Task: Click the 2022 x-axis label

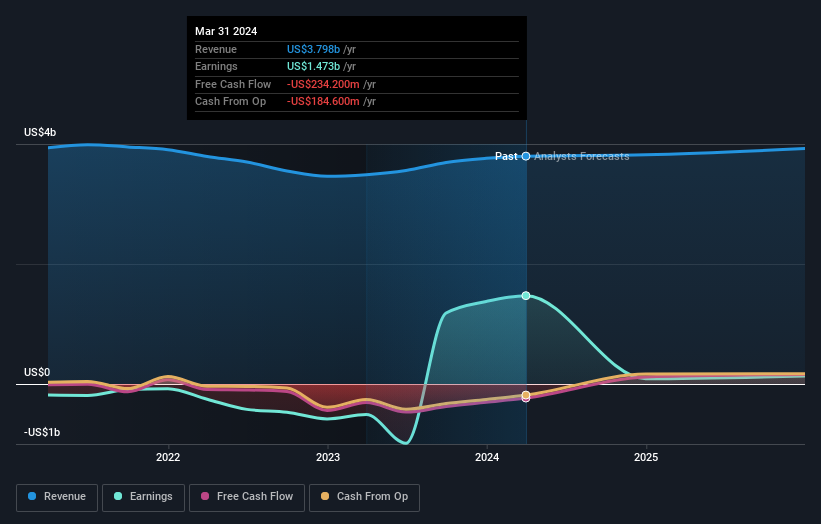Action: click(x=168, y=458)
